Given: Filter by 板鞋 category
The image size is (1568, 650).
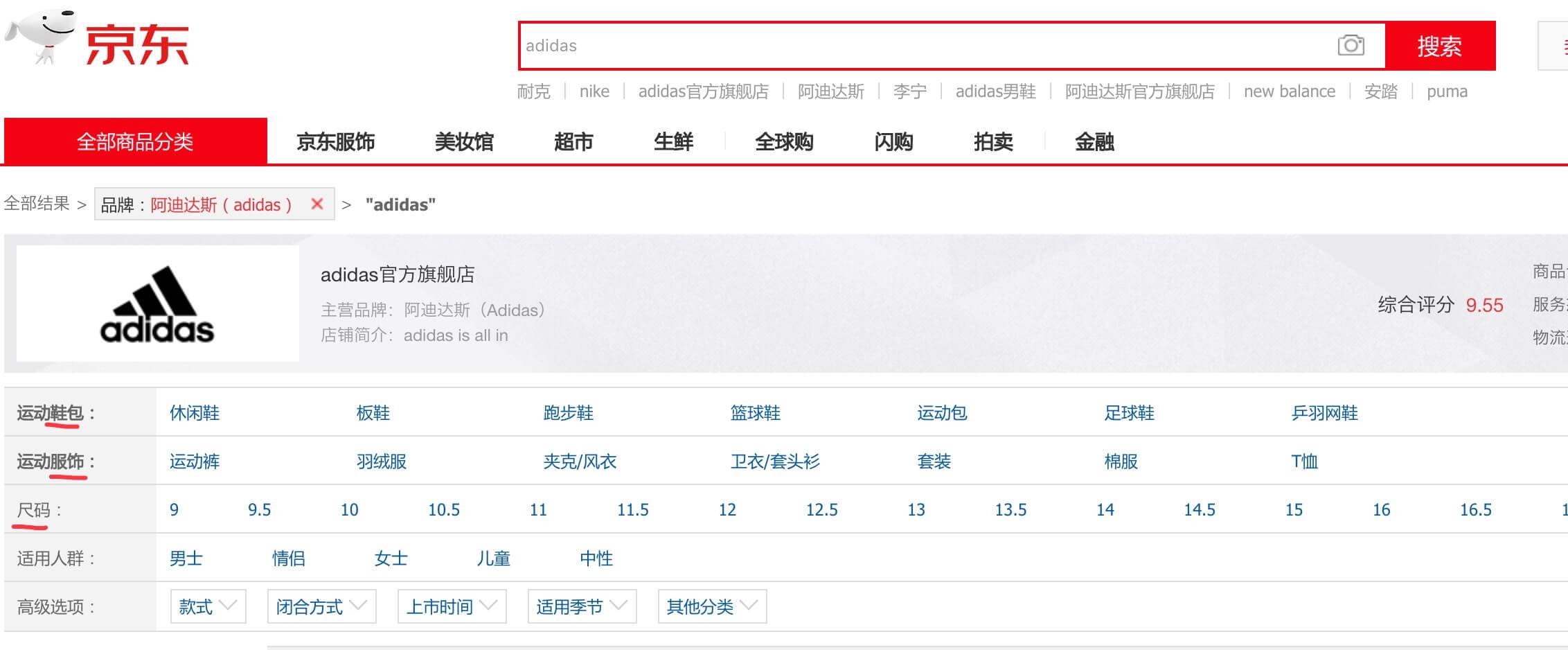Looking at the screenshot, I should click(373, 413).
